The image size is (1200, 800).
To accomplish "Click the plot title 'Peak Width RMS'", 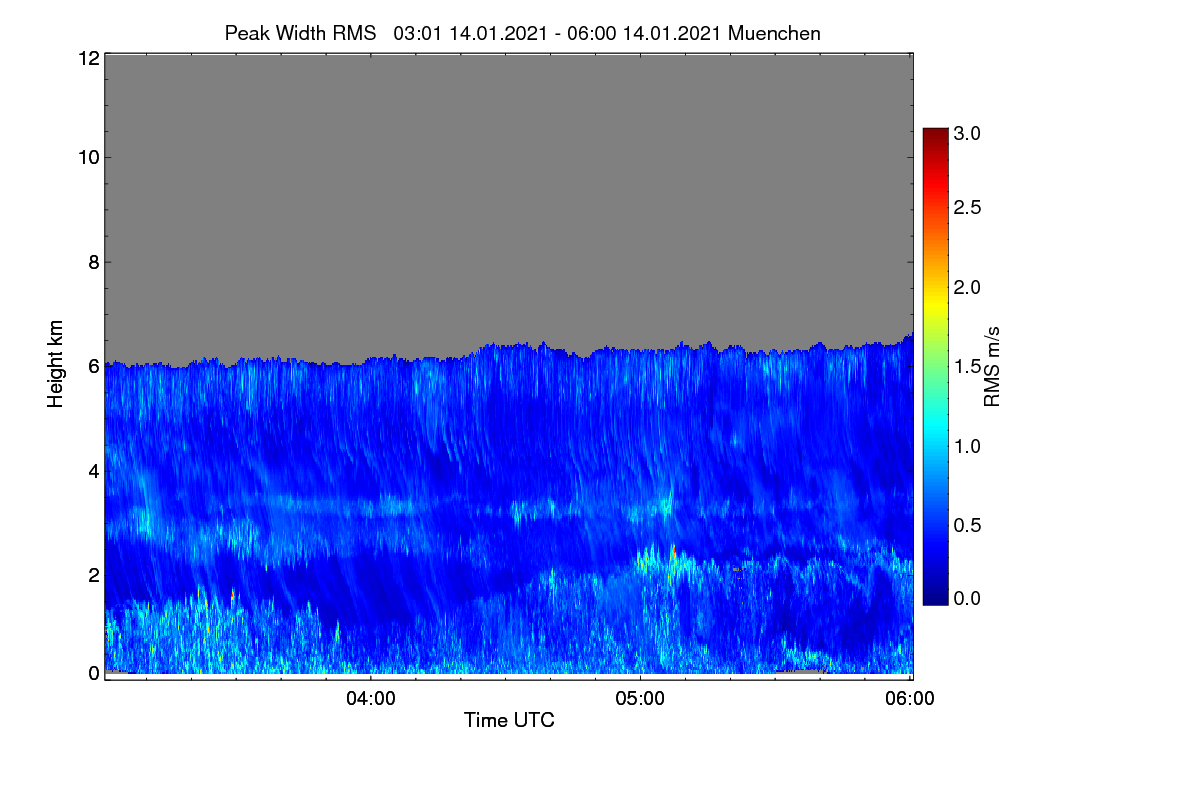I will point(300,33).
